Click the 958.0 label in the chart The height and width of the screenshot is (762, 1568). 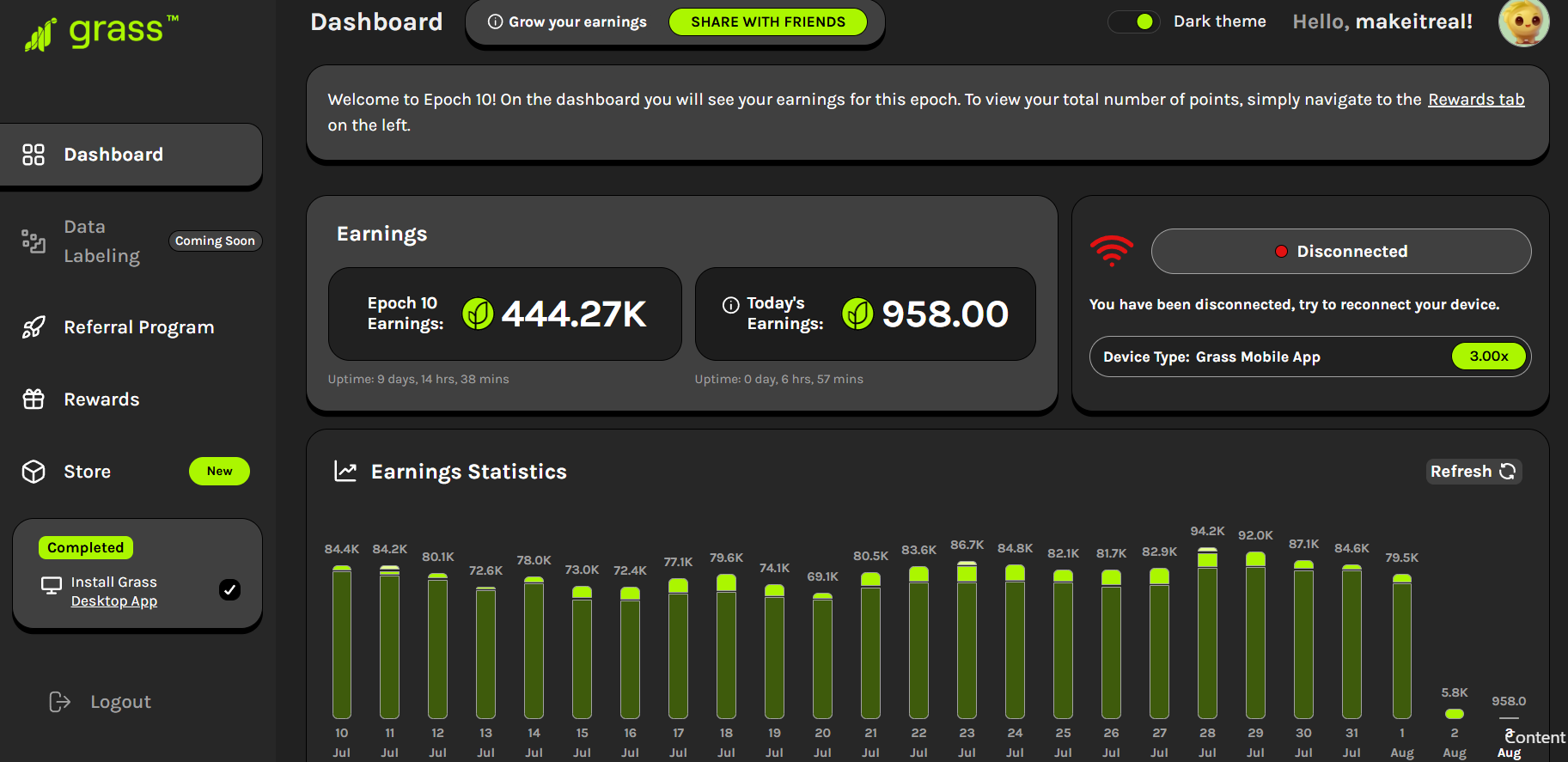1509,701
